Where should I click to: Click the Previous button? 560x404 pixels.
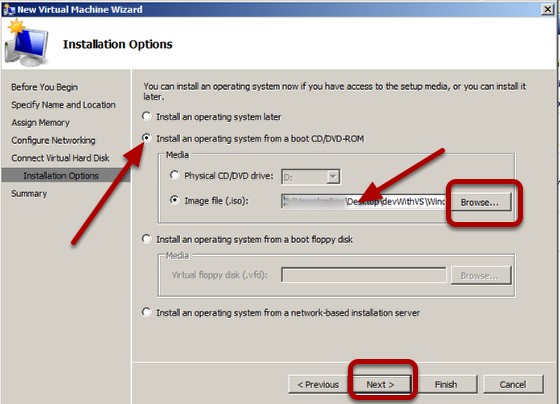(x=318, y=385)
